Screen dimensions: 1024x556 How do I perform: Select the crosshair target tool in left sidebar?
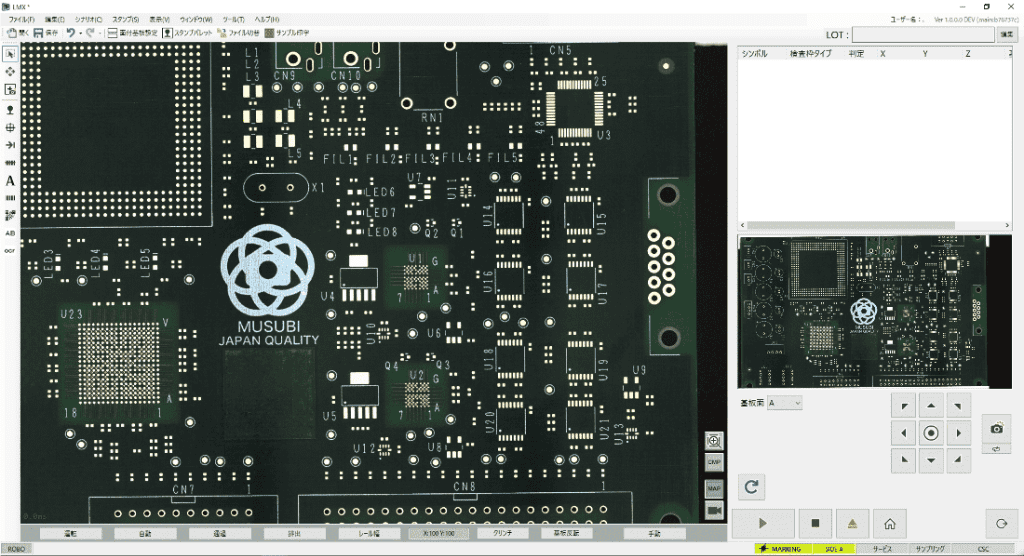[x=10, y=127]
